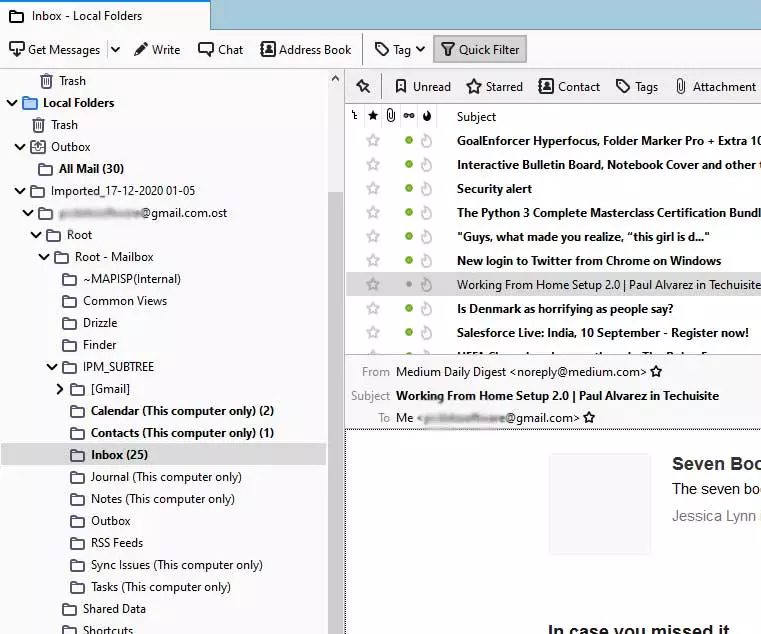761x634 pixels.
Task: Star the Security alert message
Action: (x=373, y=189)
